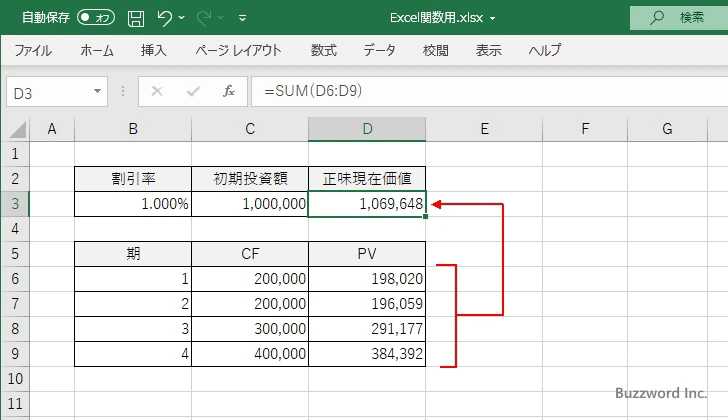Expand the Undo history dropdown arrow
Screen dimensions: 728x420
(x=182, y=18)
